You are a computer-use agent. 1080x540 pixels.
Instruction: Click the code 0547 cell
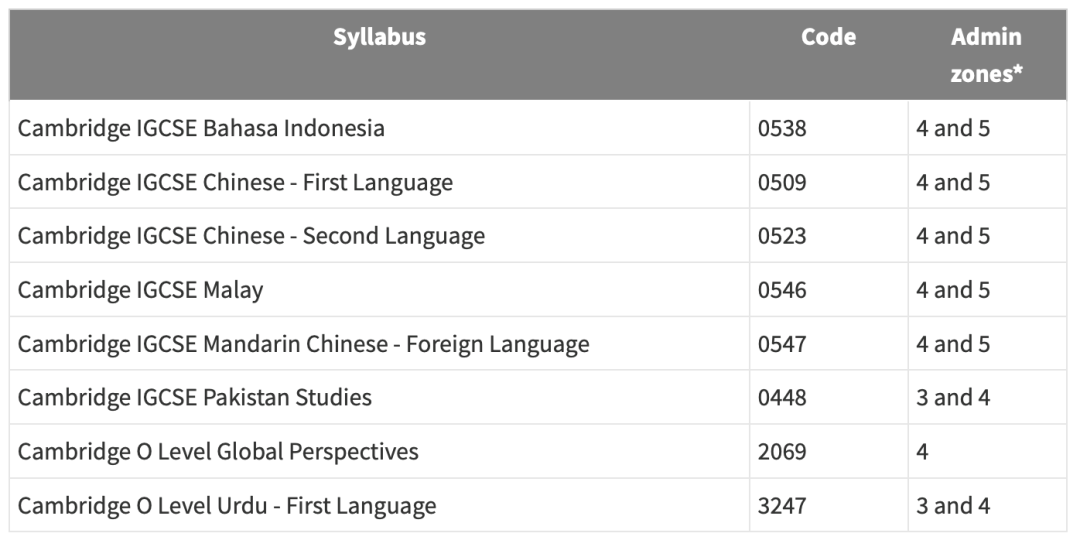pos(782,345)
